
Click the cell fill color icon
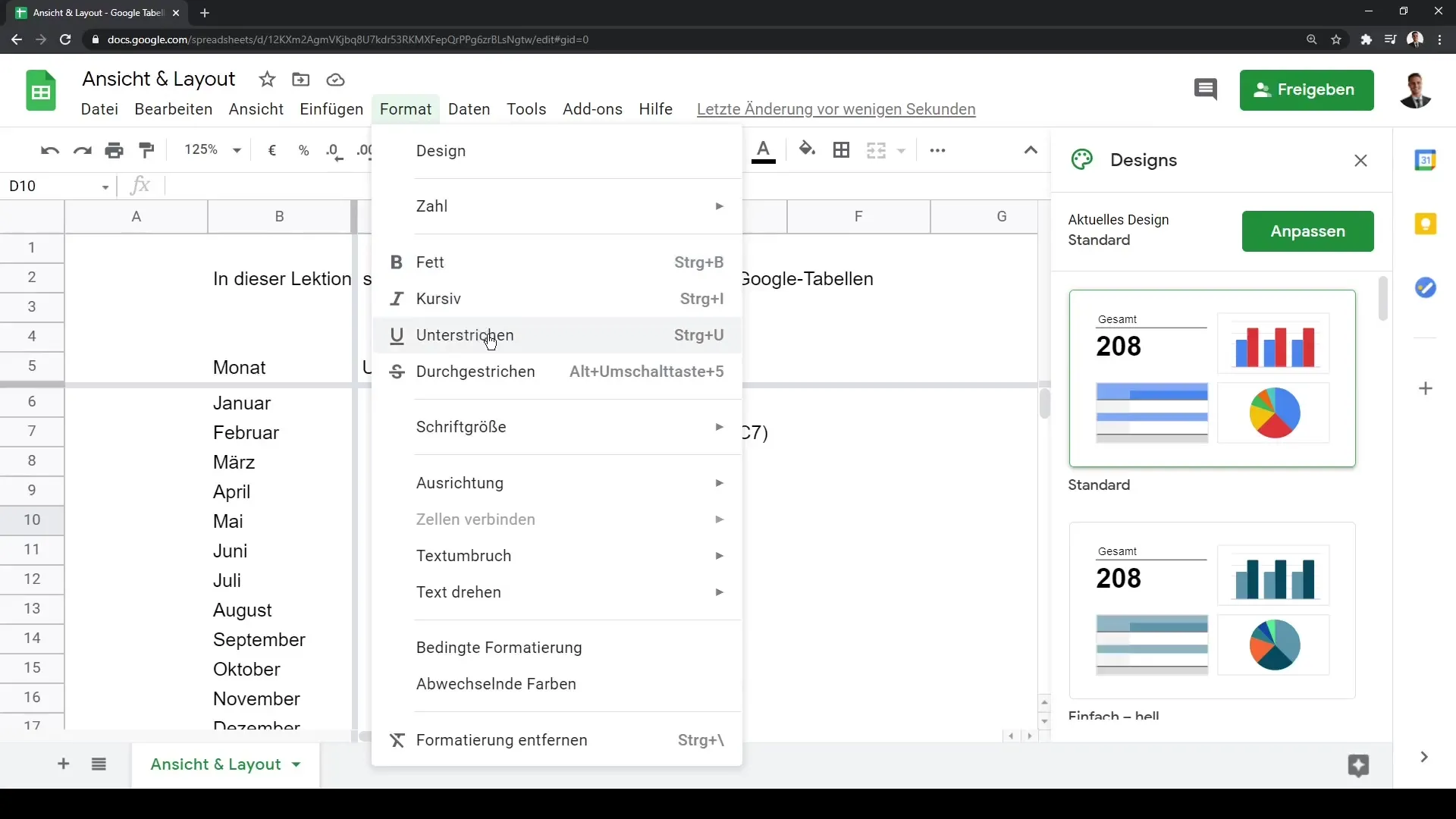(806, 150)
